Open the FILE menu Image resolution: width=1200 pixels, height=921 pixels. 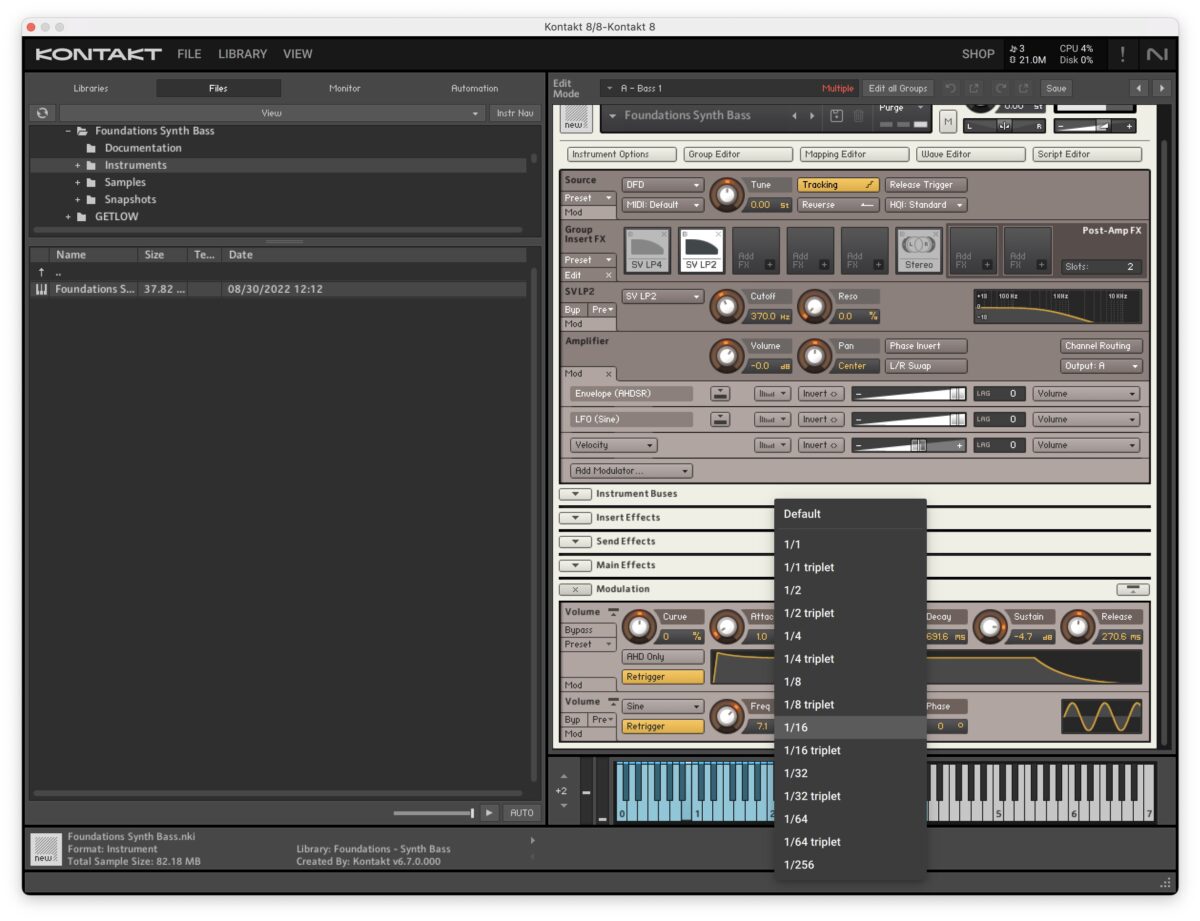click(189, 54)
